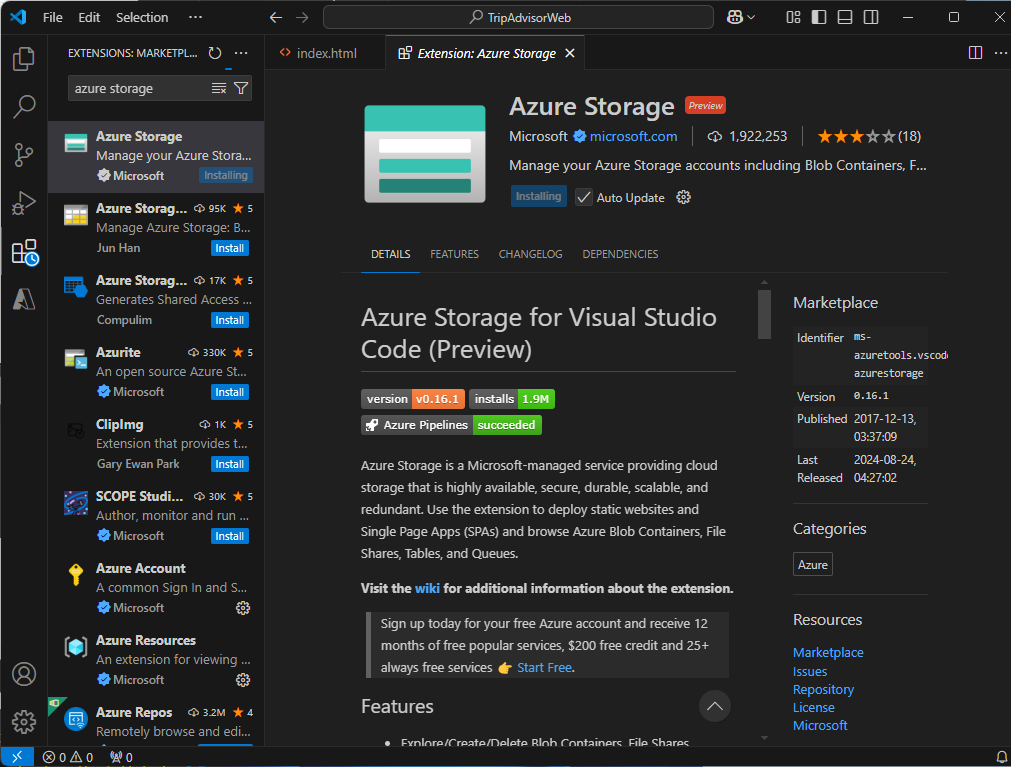The width and height of the screenshot is (1011, 767).
Task: Customize layout icon in title bar
Action: pyautogui.click(x=794, y=17)
